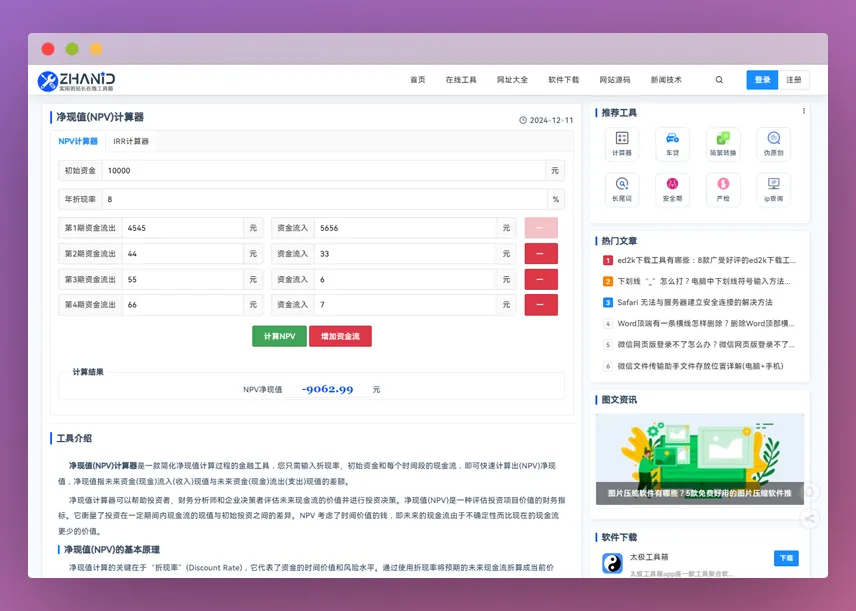Click the 第4期 资金流入 input showing 7
The width and height of the screenshot is (856, 611).
tap(405, 305)
